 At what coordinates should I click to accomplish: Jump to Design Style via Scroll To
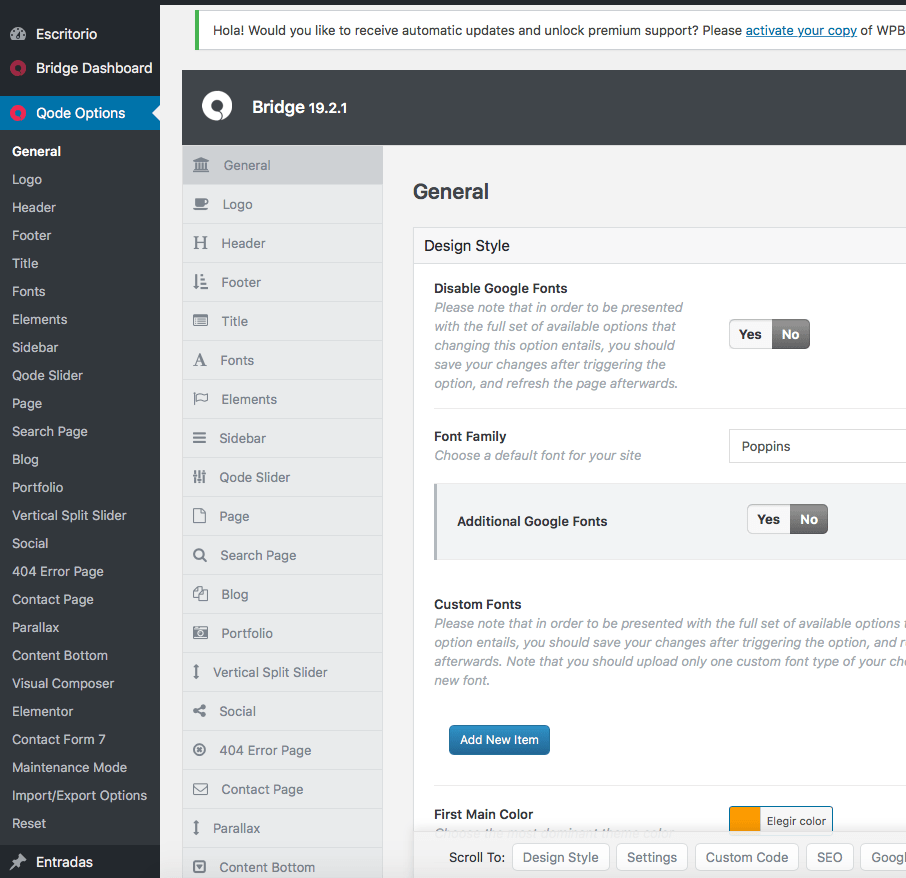[560, 857]
